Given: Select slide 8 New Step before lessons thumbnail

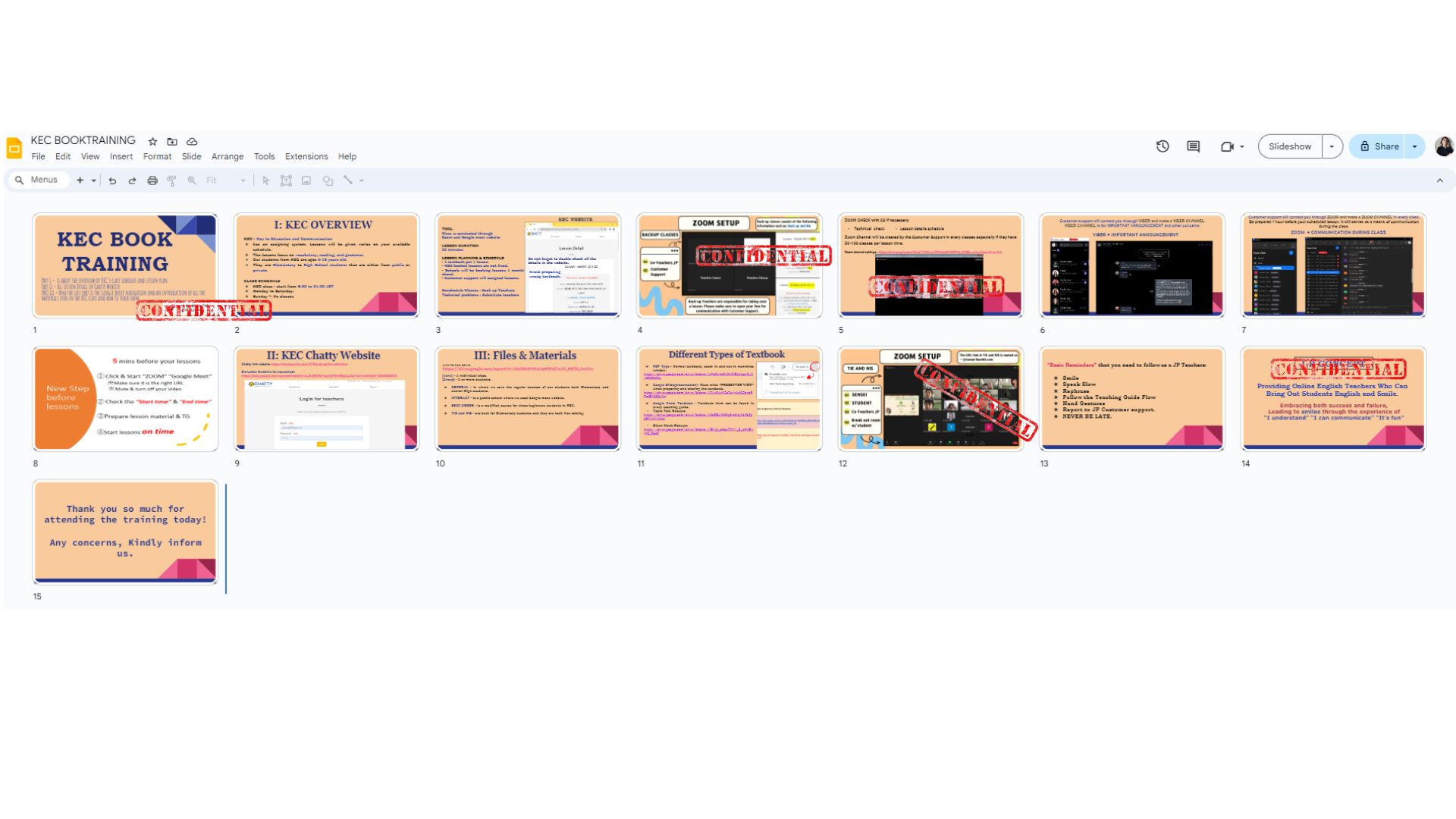Looking at the screenshot, I should coord(125,399).
